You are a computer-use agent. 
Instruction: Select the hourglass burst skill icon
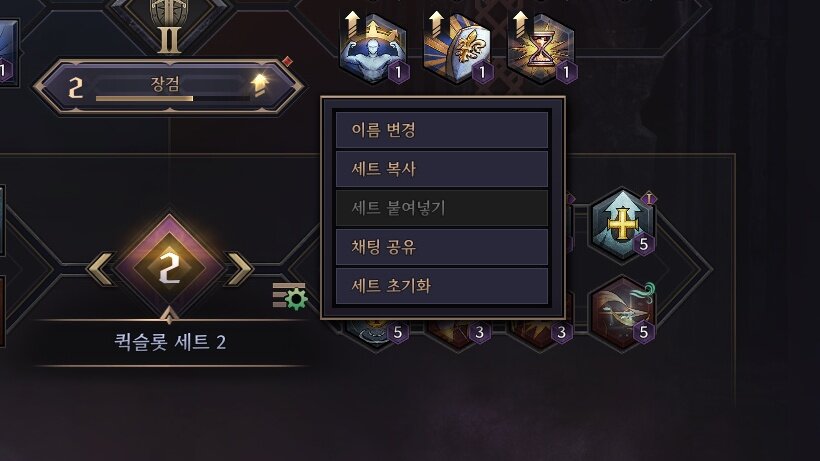(x=541, y=49)
